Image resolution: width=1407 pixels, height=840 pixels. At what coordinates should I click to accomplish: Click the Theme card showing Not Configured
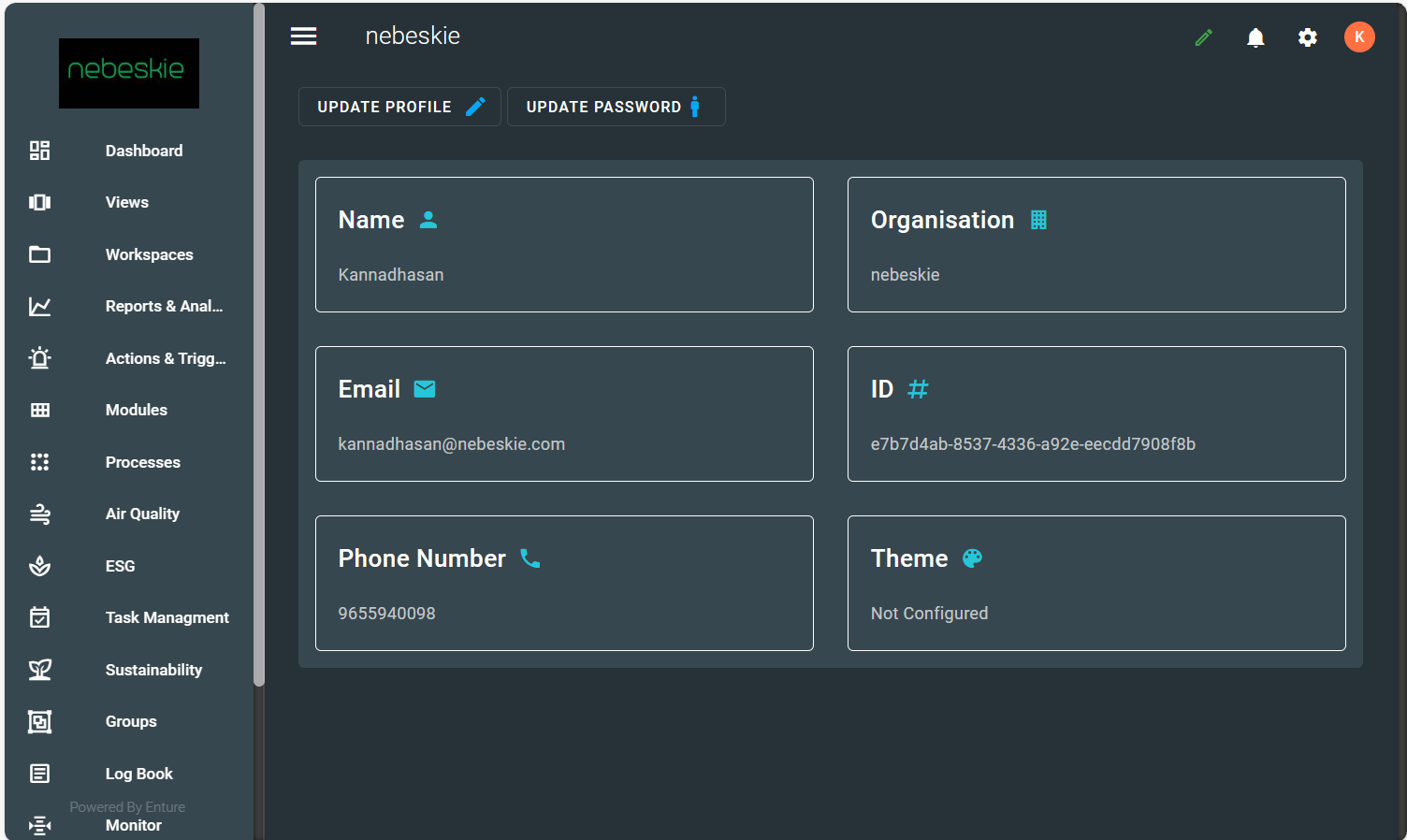(x=1095, y=583)
